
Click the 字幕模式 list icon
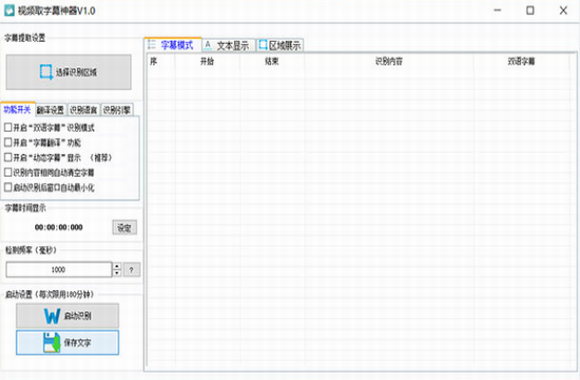pos(152,45)
